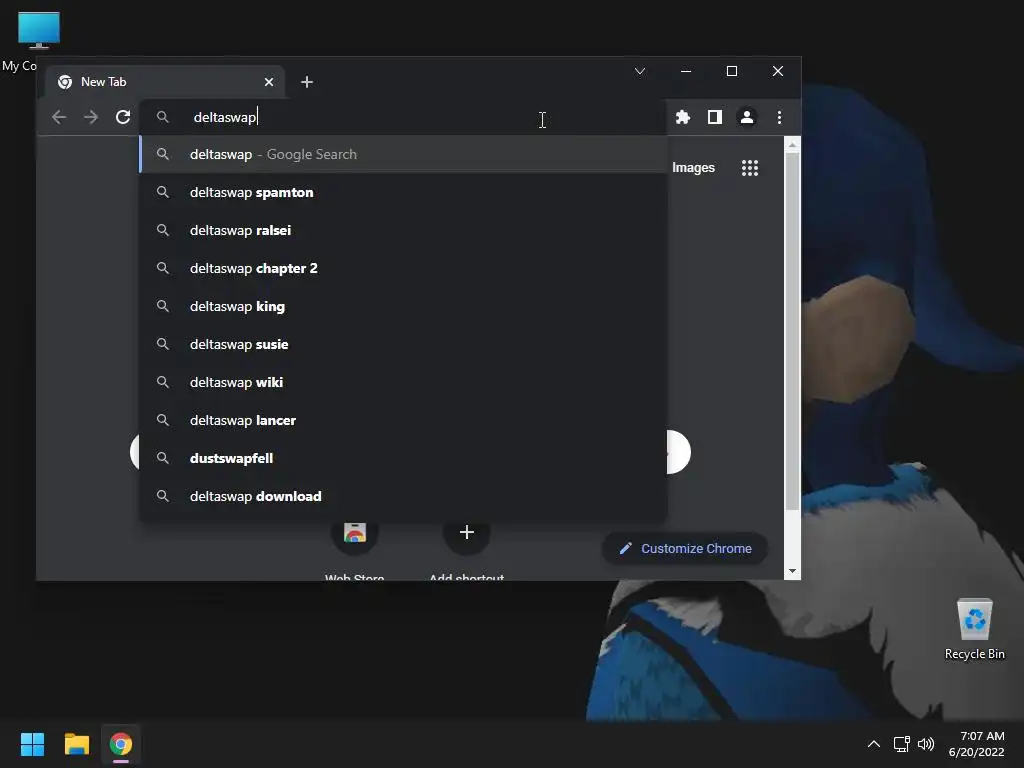Open the profile avatar icon
Viewport: 1024px width, 768px height.
(746, 117)
